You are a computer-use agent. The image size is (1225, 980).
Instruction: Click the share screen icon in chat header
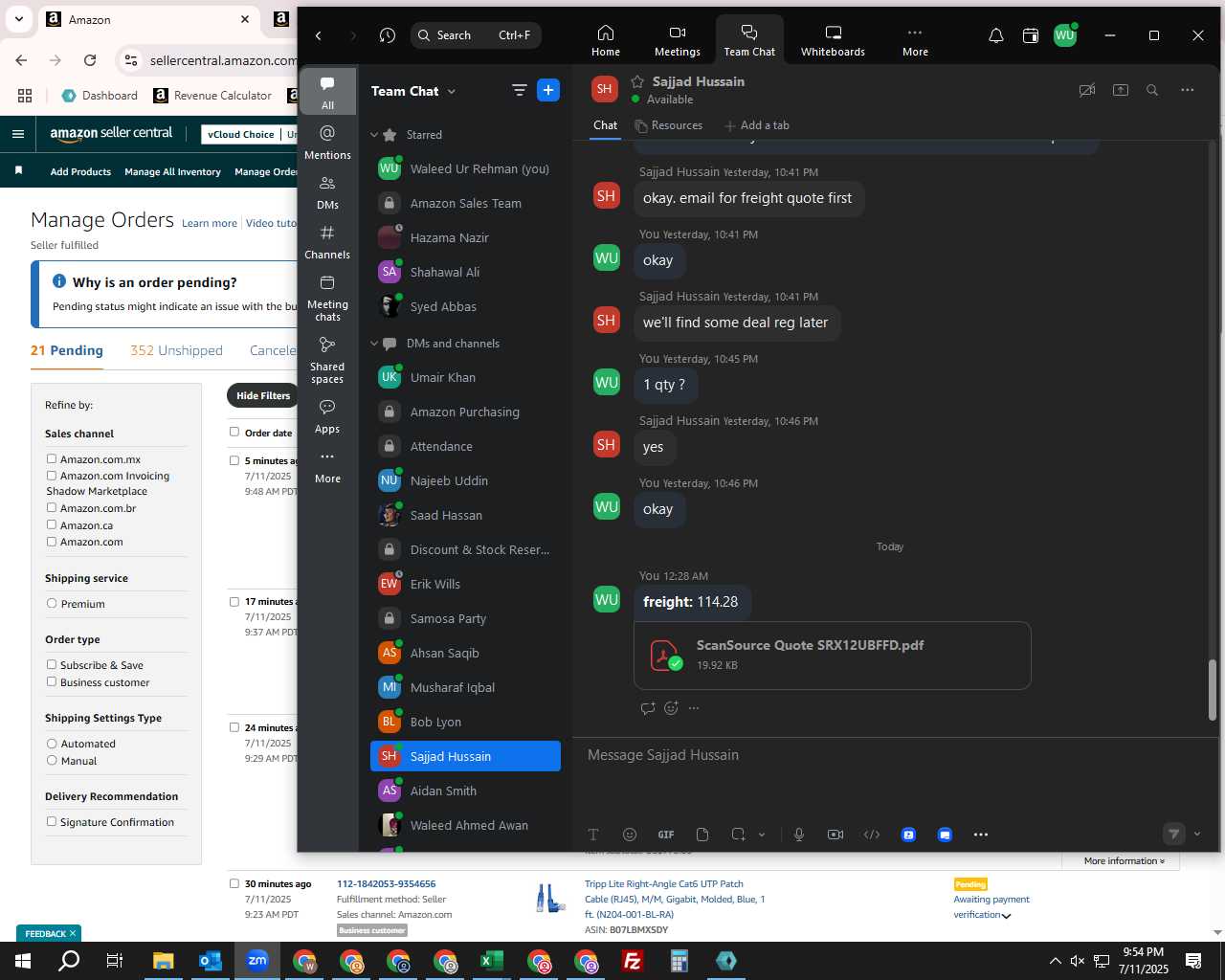point(1120,90)
